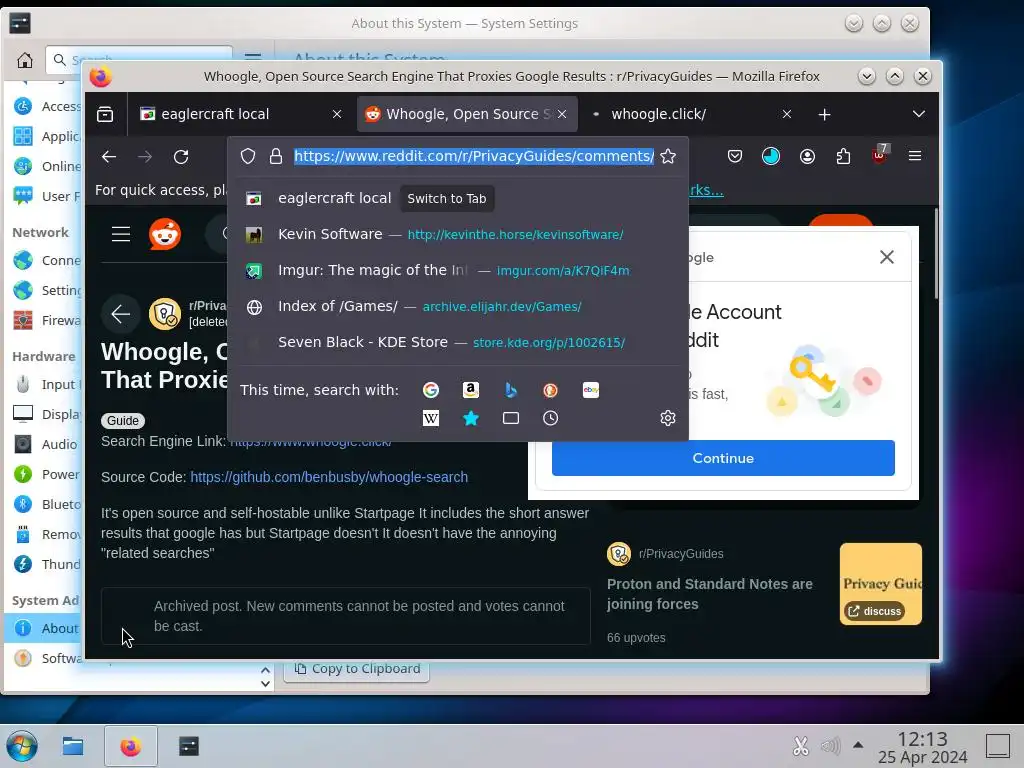Open the Proton and Standard Notes post
This screenshot has width=1024, height=768.
click(709, 594)
